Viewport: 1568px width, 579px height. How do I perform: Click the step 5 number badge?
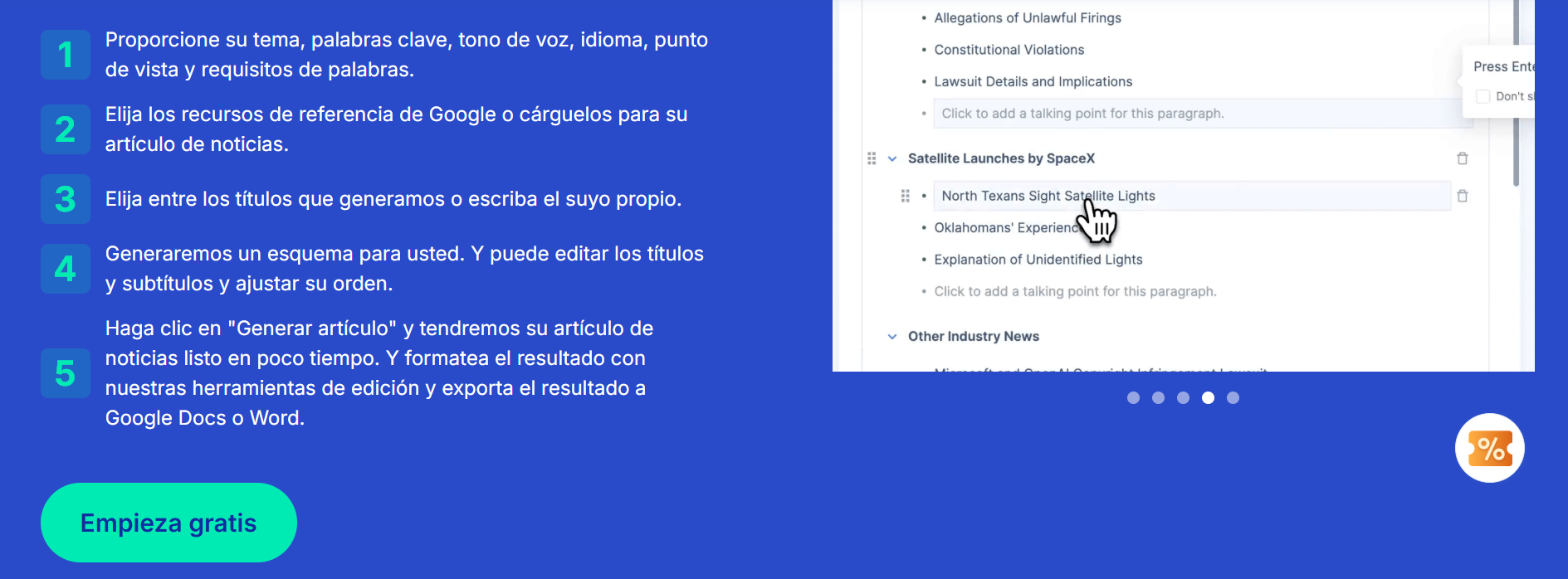(x=66, y=373)
